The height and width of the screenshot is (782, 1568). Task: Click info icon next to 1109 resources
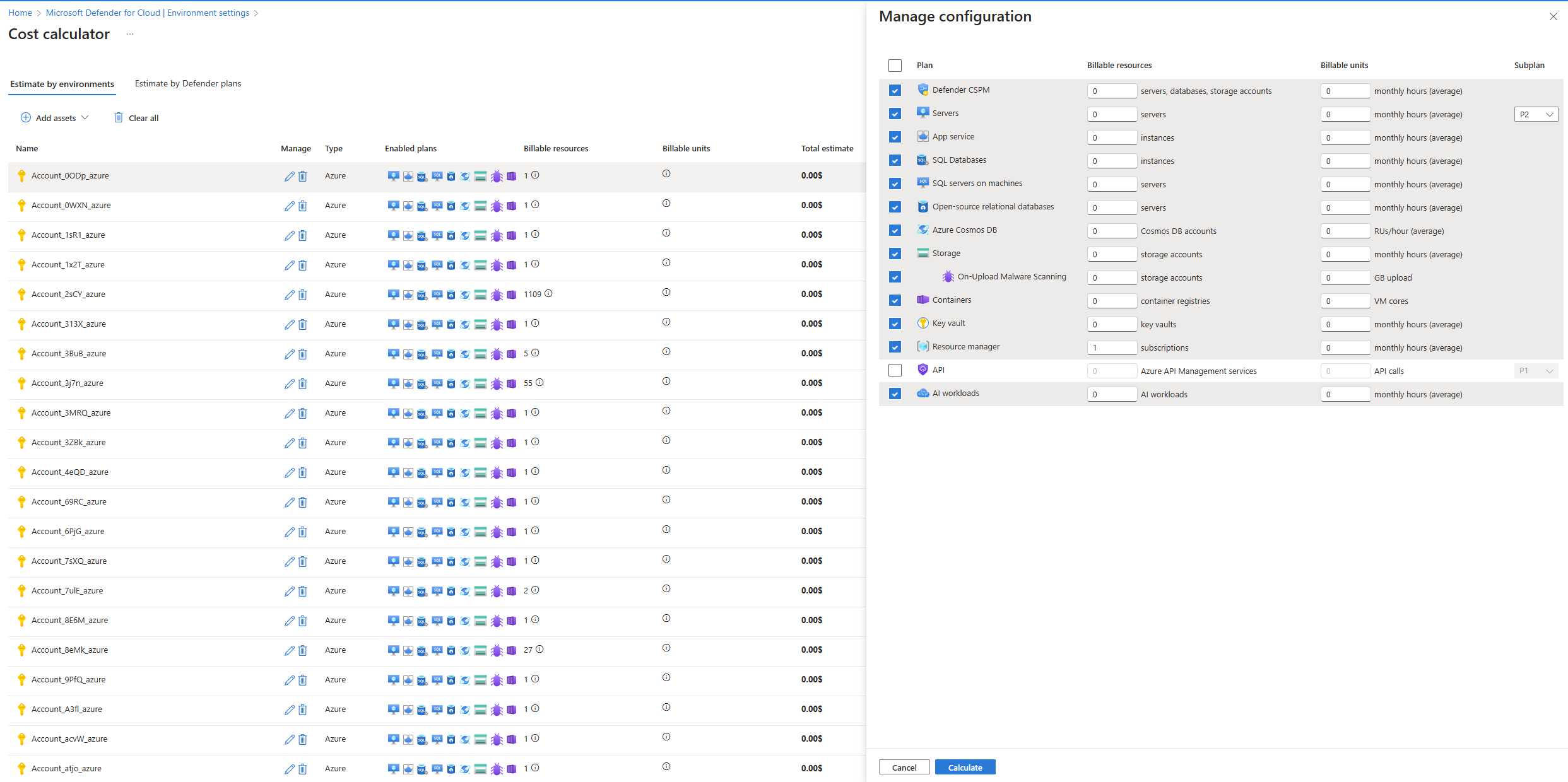[548, 294]
